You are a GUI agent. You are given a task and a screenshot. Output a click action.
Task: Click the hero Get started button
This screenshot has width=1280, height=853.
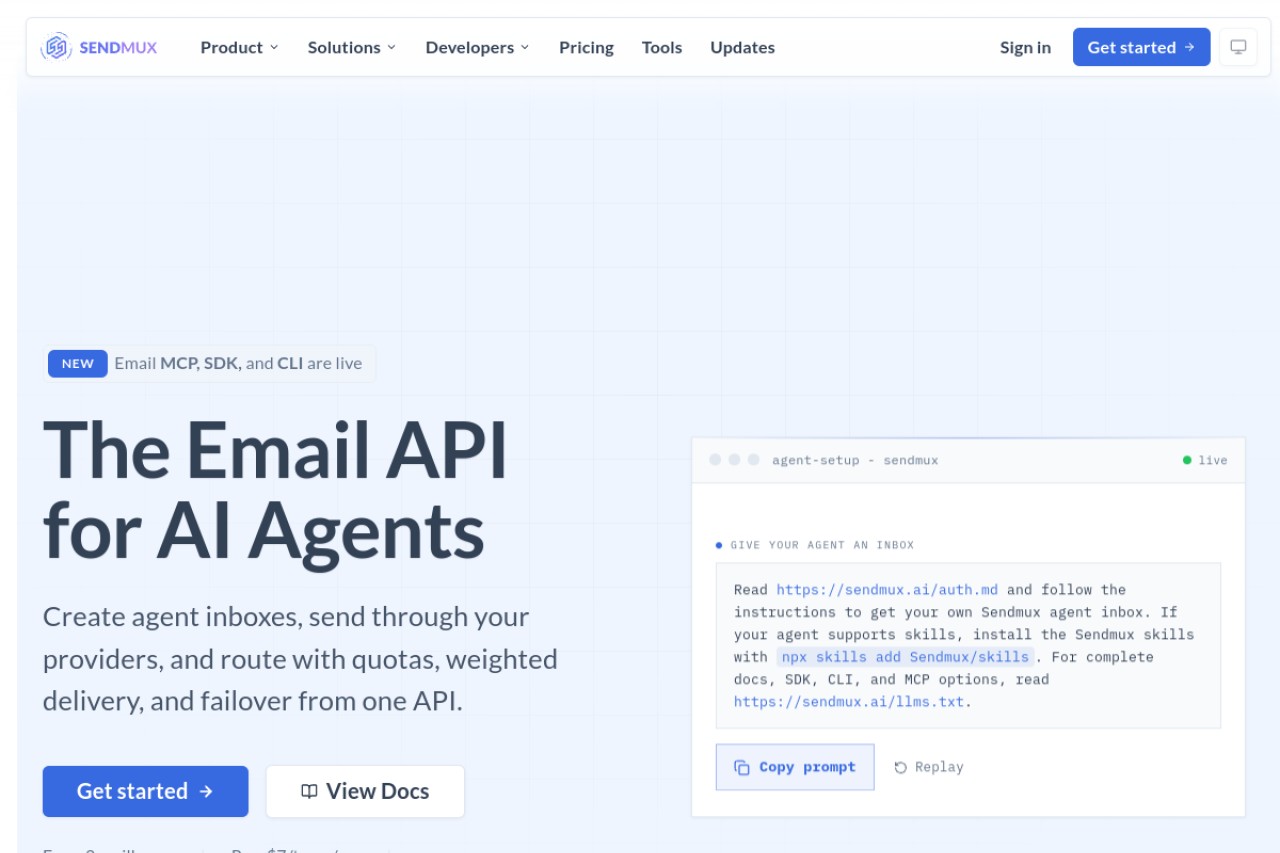[x=145, y=791]
